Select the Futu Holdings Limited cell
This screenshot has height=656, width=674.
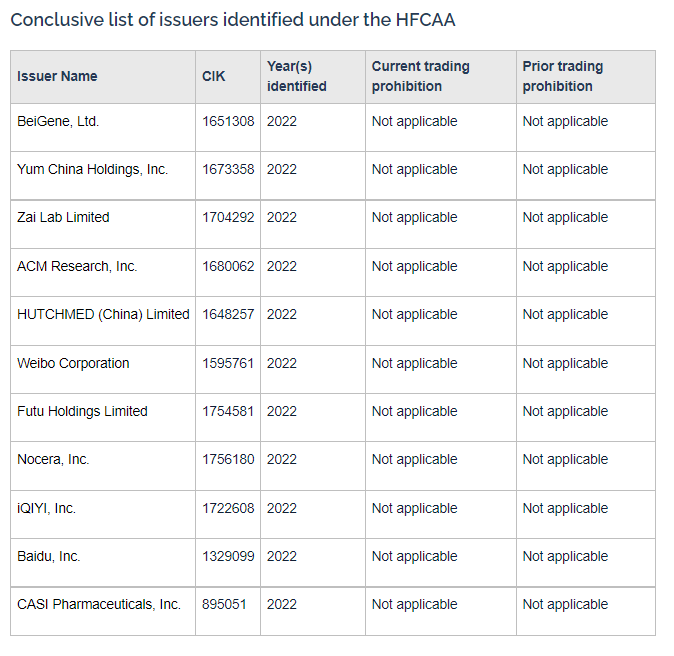tap(82, 411)
